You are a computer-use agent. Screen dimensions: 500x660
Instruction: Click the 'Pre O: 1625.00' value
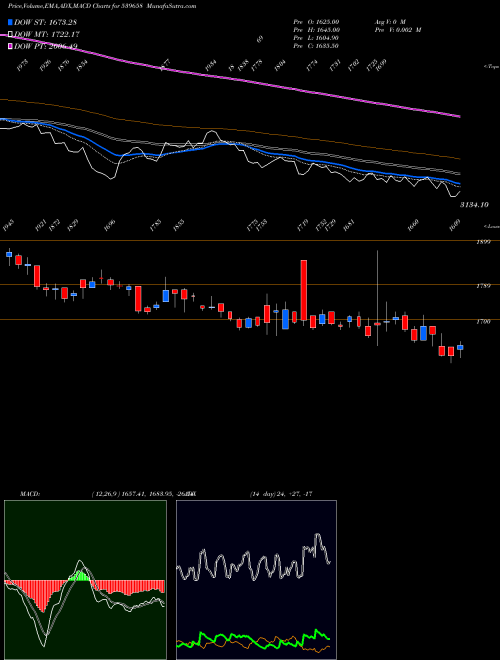click(x=316, y=21)
